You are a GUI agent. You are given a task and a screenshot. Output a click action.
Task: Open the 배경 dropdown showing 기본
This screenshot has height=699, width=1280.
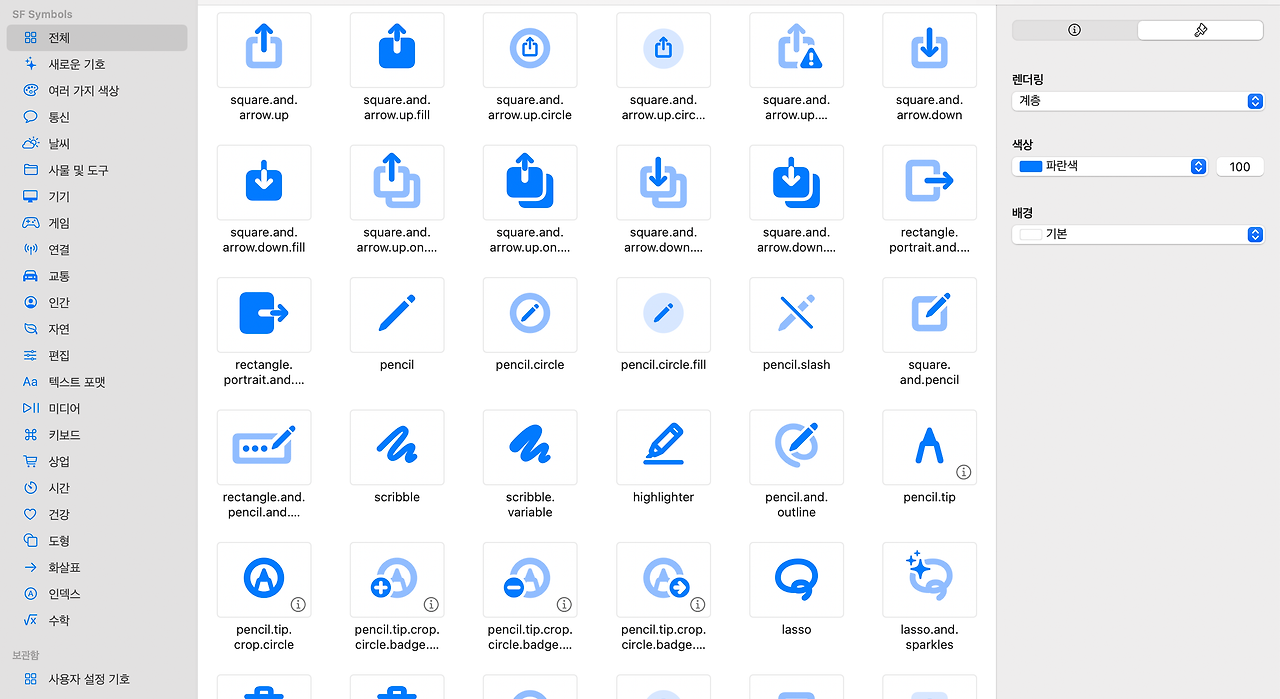click(x=1138, y=234)
